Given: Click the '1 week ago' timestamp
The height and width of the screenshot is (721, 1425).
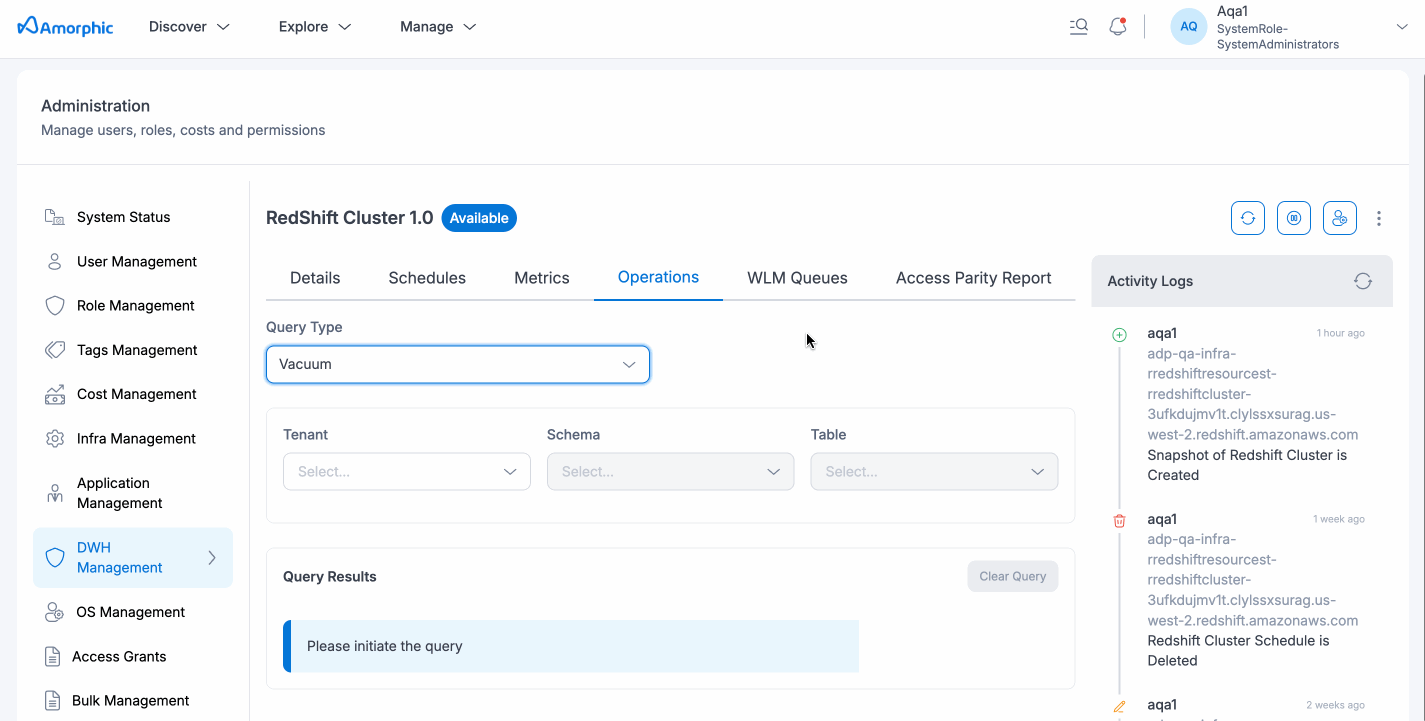Looking at the screenshot, I should (x=1338, y=519).
